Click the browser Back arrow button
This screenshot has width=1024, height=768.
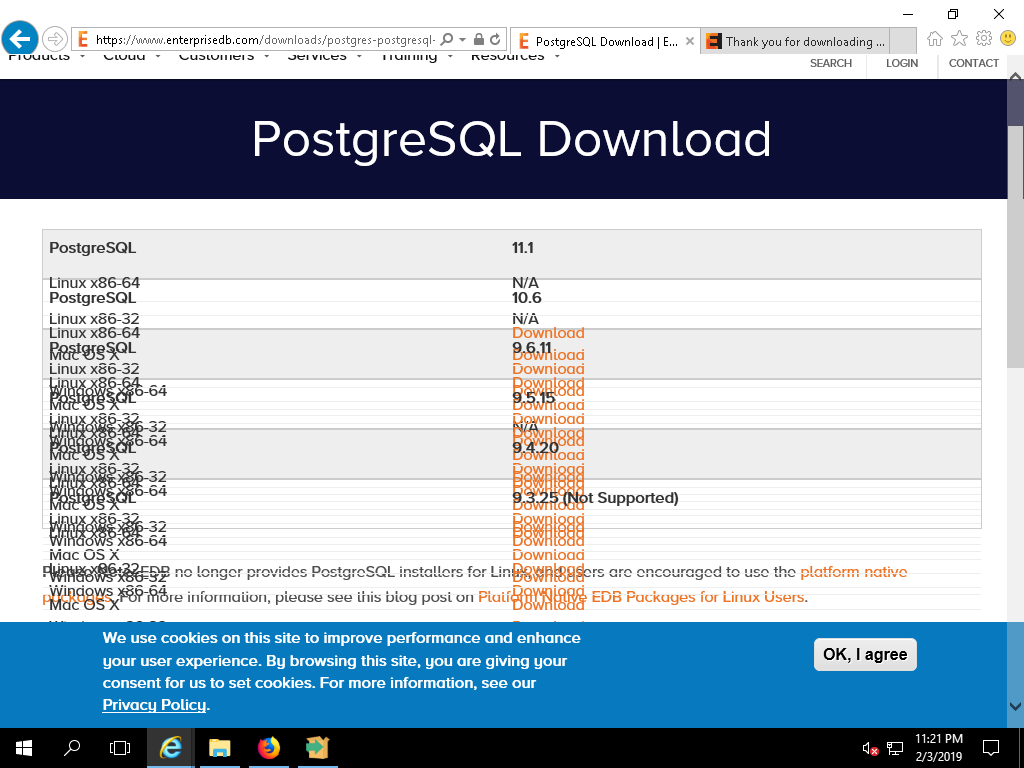click(x=20, y=39)
